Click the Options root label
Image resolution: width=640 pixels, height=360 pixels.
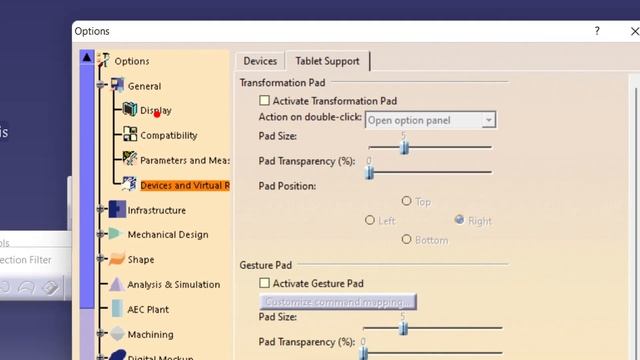click(x=131, y=61)
